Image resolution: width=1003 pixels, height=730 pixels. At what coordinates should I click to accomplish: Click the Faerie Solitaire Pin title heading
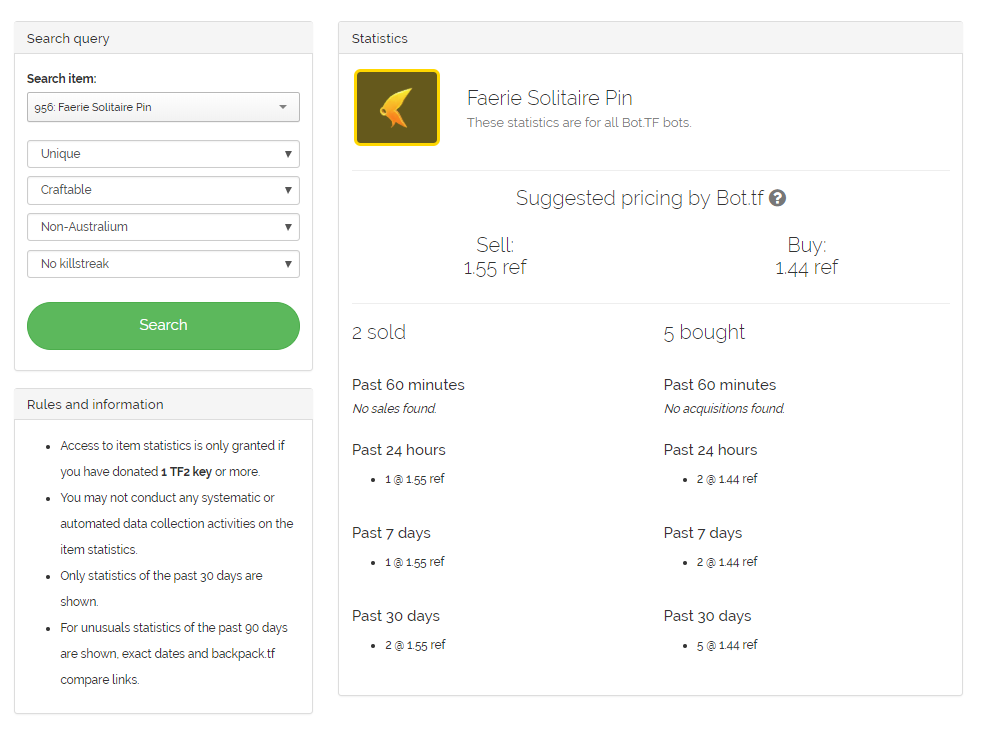pyautogui.click(x=549, y=98)
